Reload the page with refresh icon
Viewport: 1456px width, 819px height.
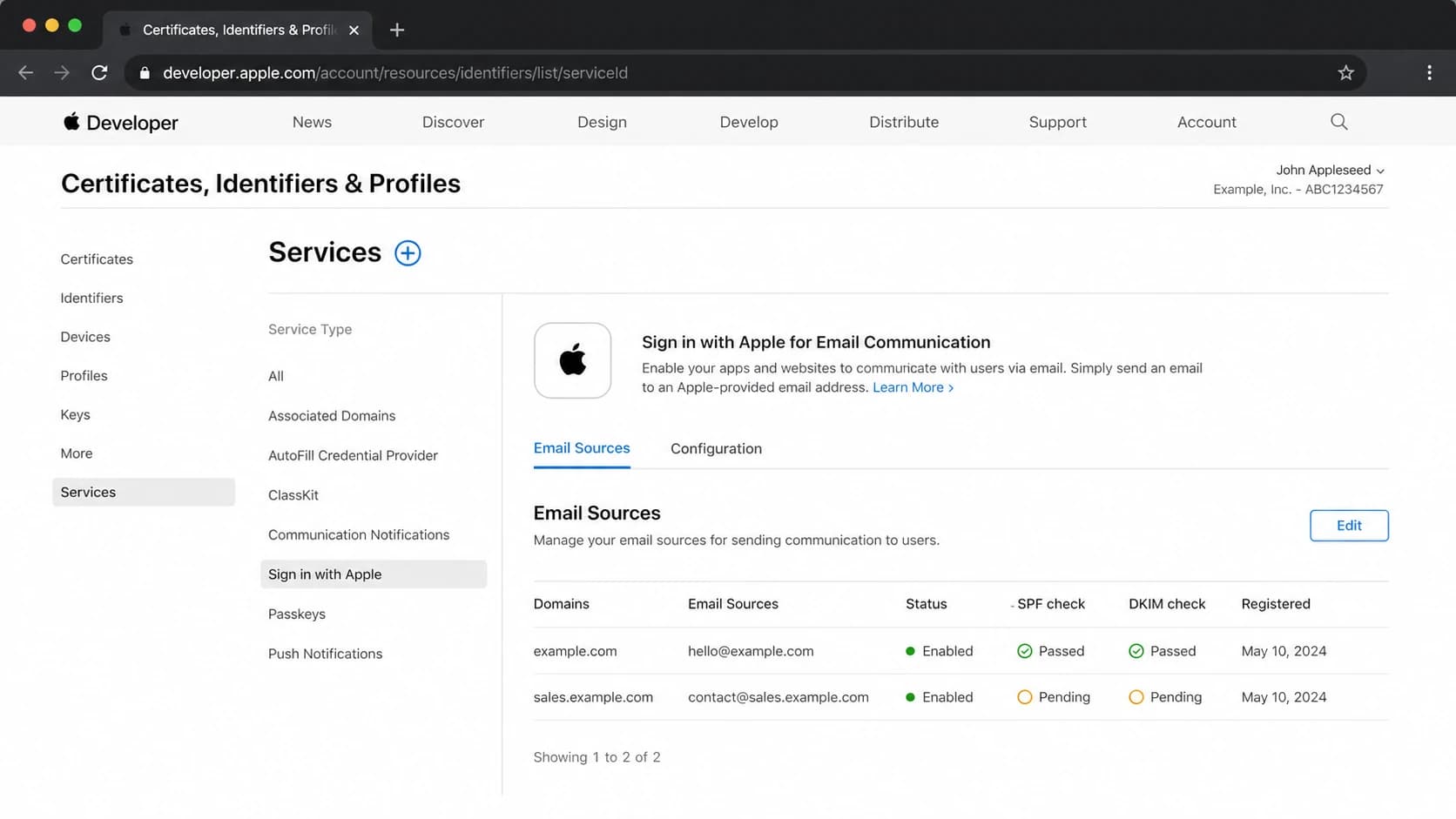(99, 73)
